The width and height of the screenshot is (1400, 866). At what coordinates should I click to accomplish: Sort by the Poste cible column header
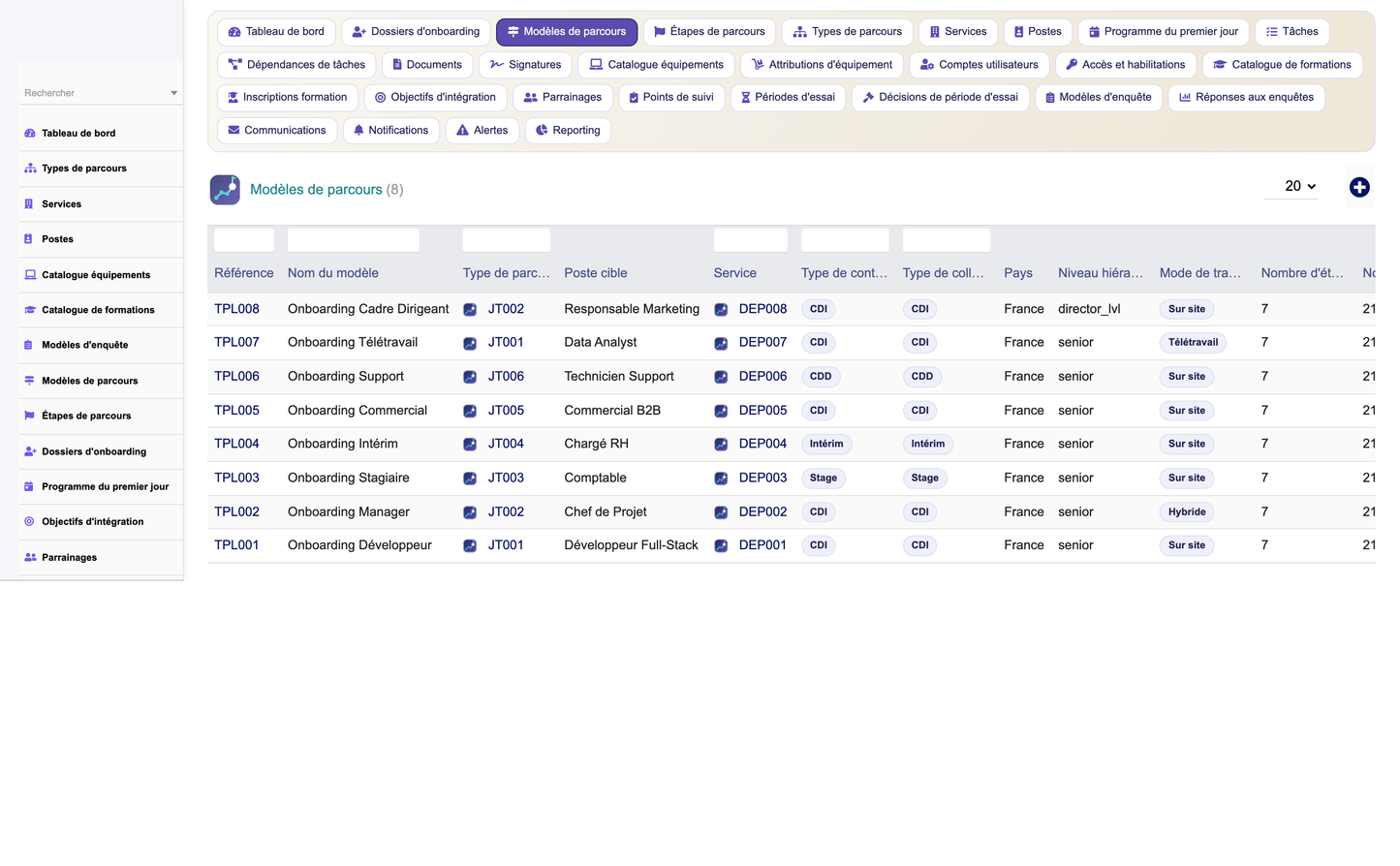pyautogui.click(x=596, y=273)
